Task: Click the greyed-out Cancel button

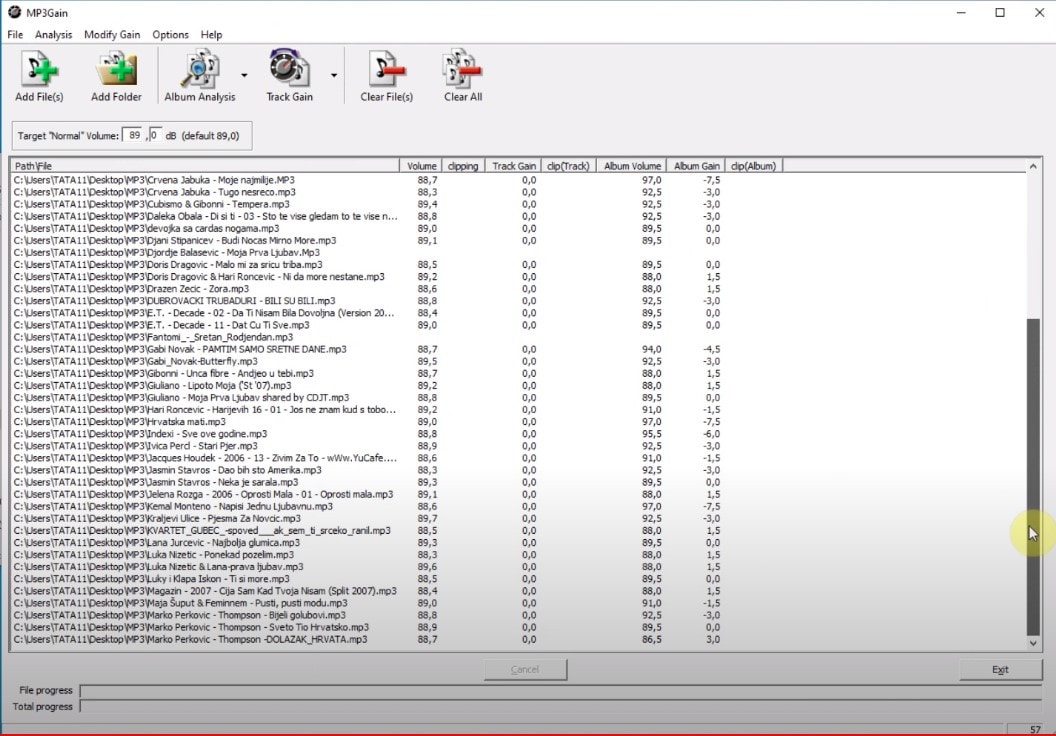Action: [525, 669]
